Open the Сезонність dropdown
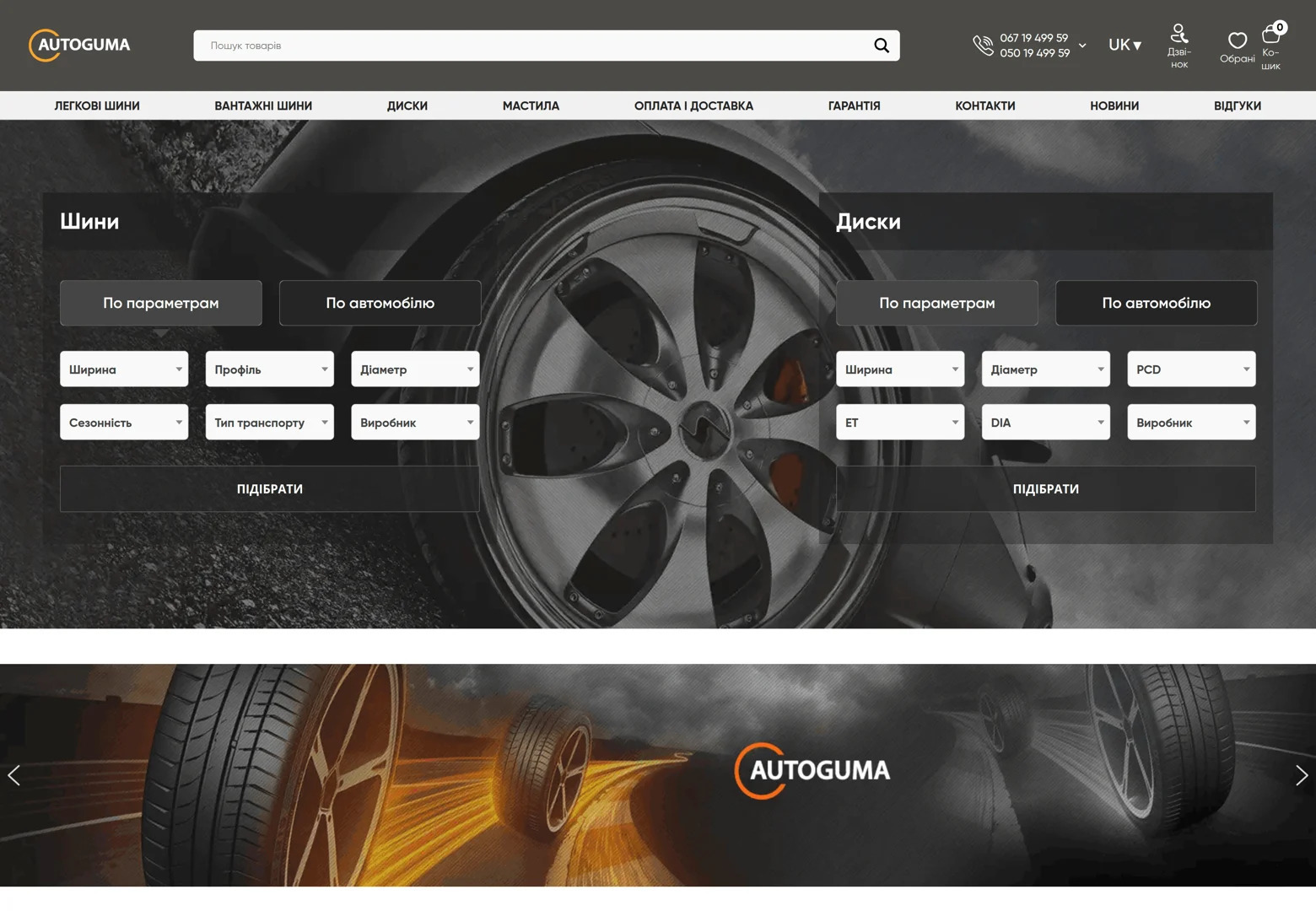1316x911 pixels. [x=124, y=423]
